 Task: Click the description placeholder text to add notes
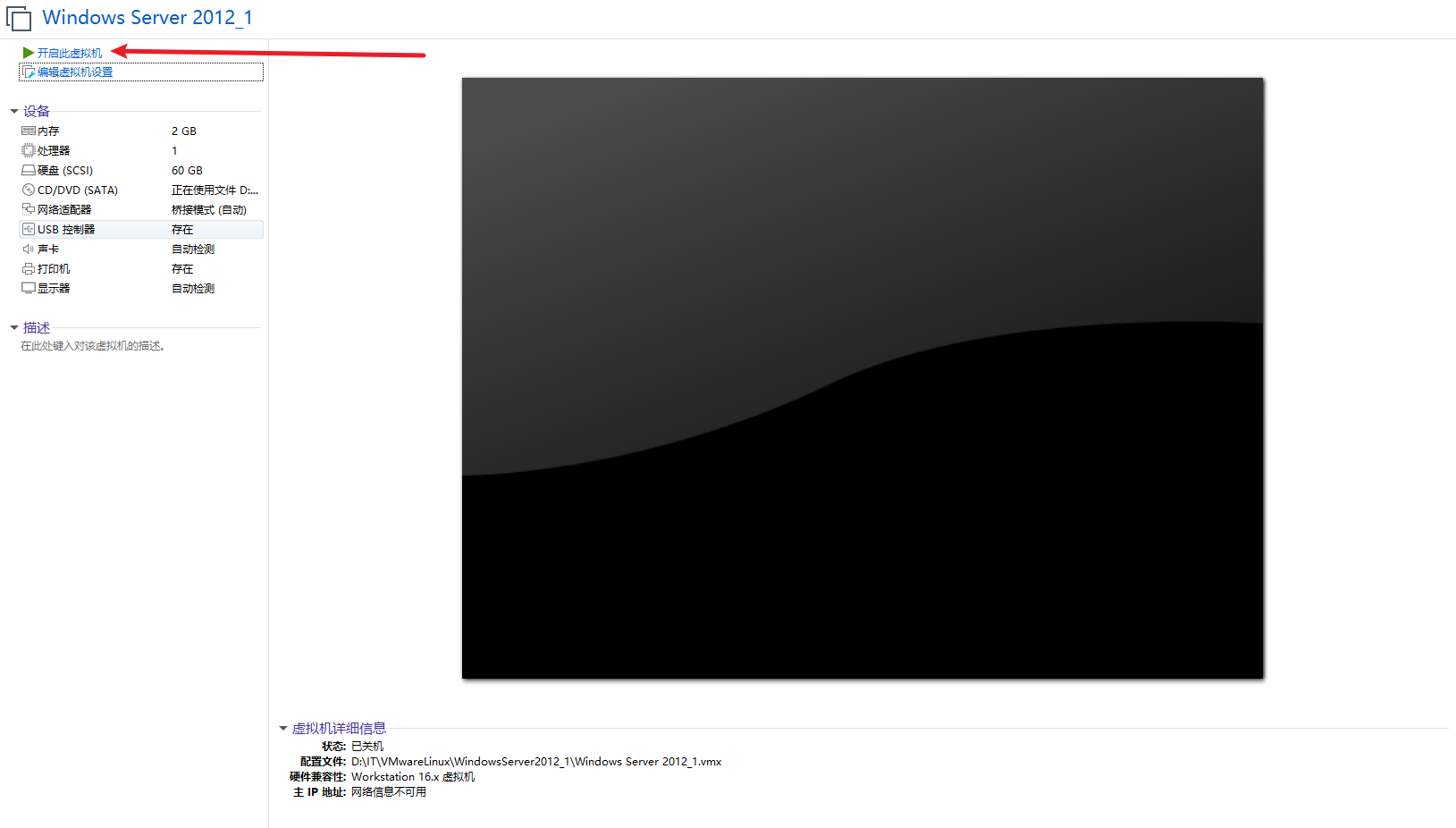pos(91,345)
